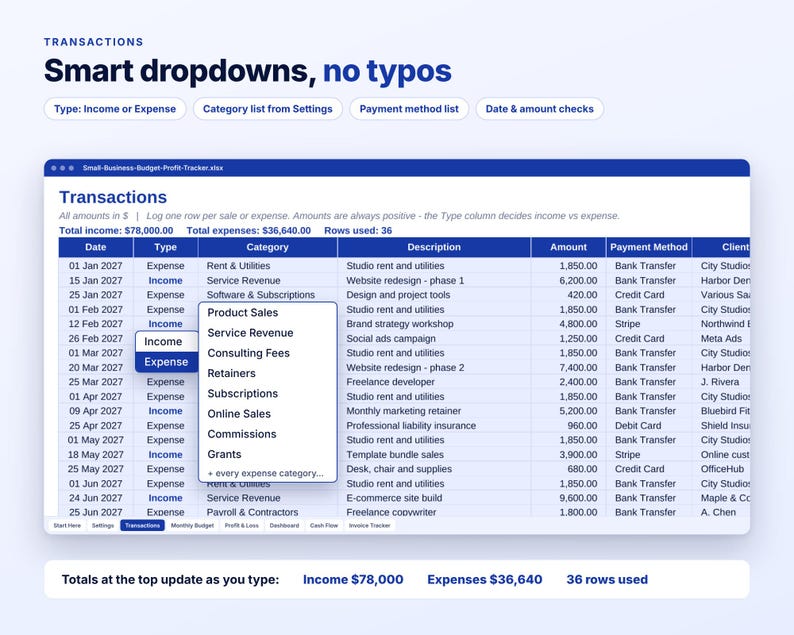Viewport: 794px width, 635px height.
Task: Click the 'Total income: $78,000.00' summary
Action: 116,230
